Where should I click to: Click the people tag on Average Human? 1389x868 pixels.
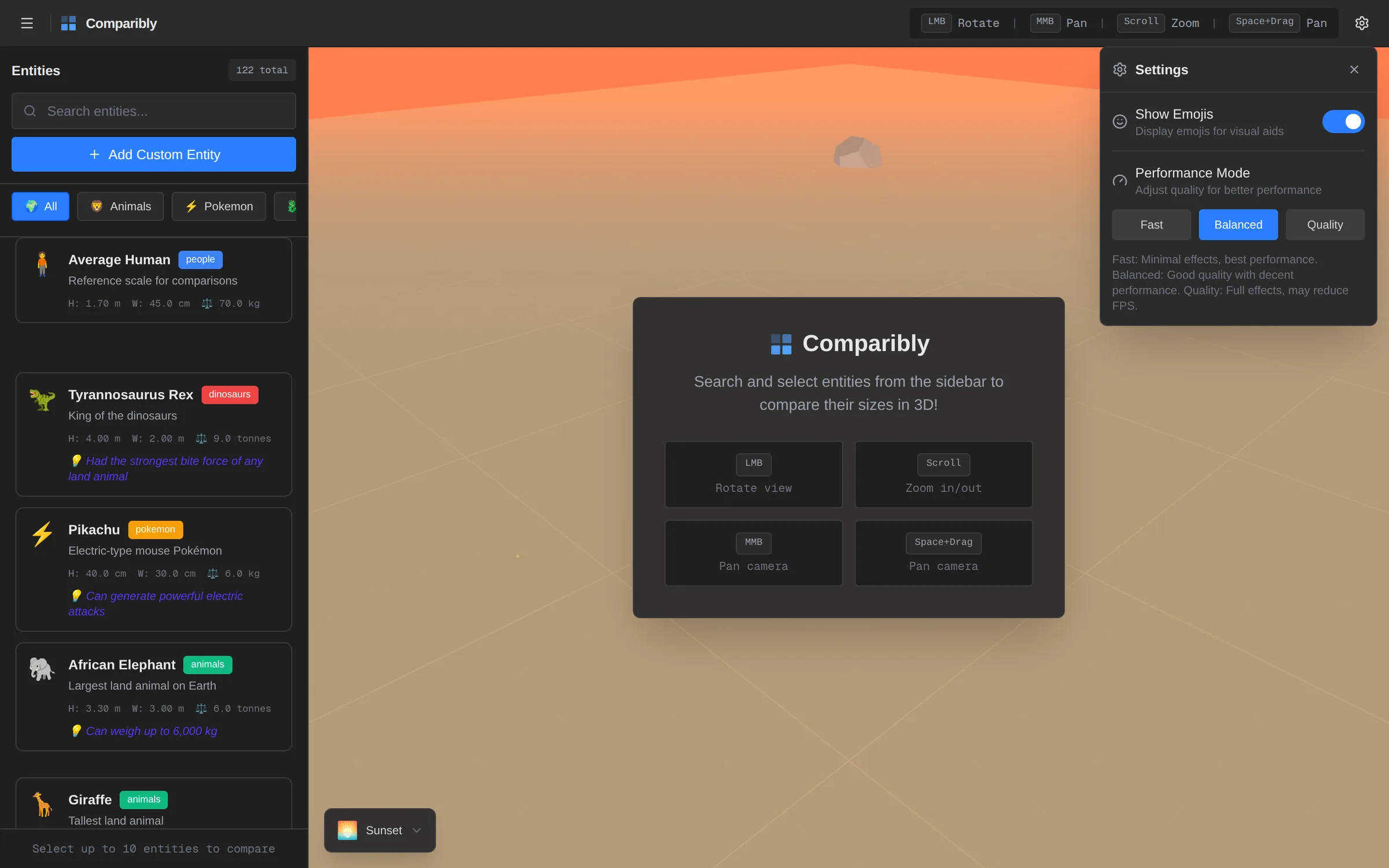(x=200, y=259)
